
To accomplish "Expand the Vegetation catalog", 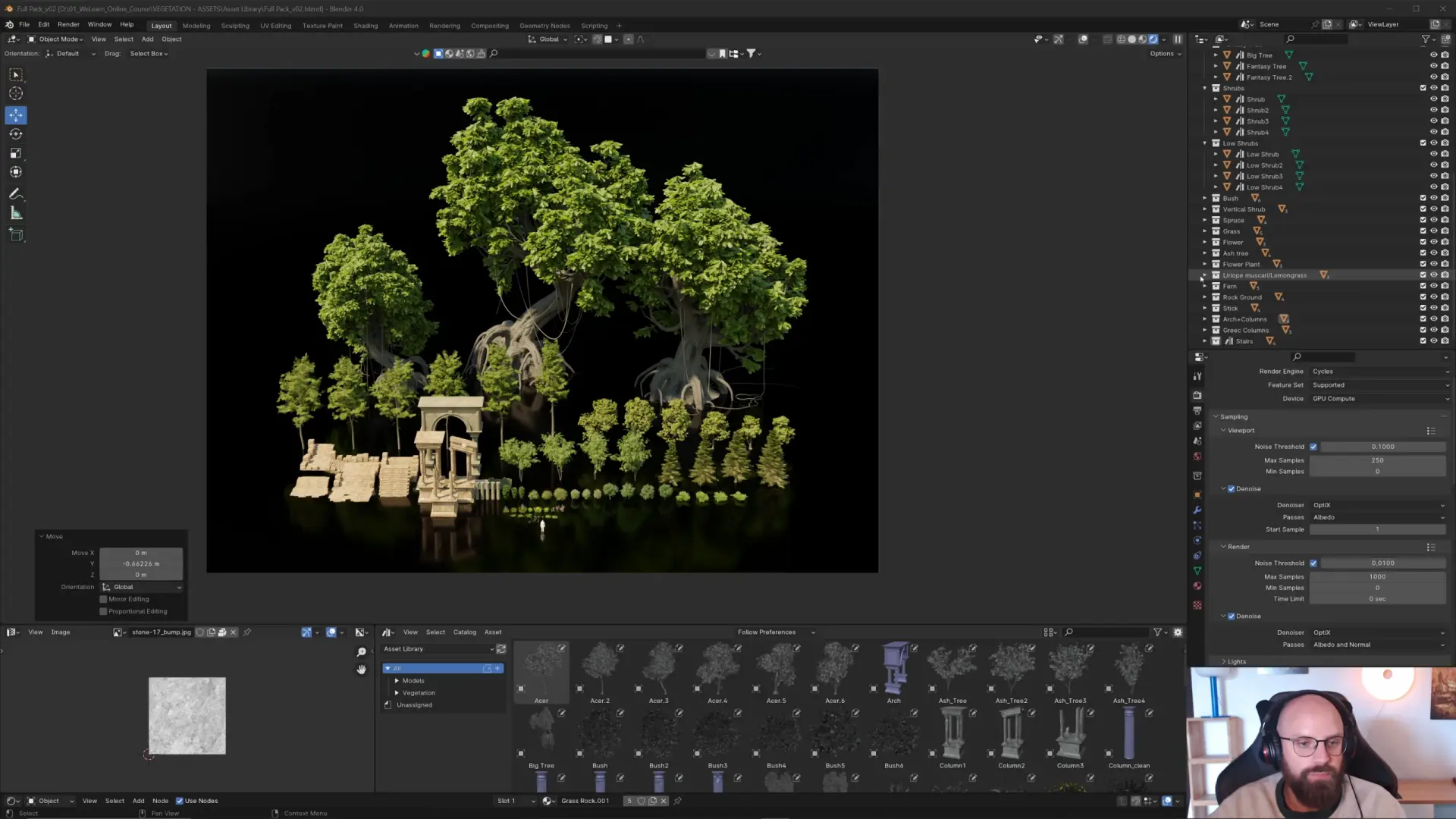I will [x=397, y=693].
